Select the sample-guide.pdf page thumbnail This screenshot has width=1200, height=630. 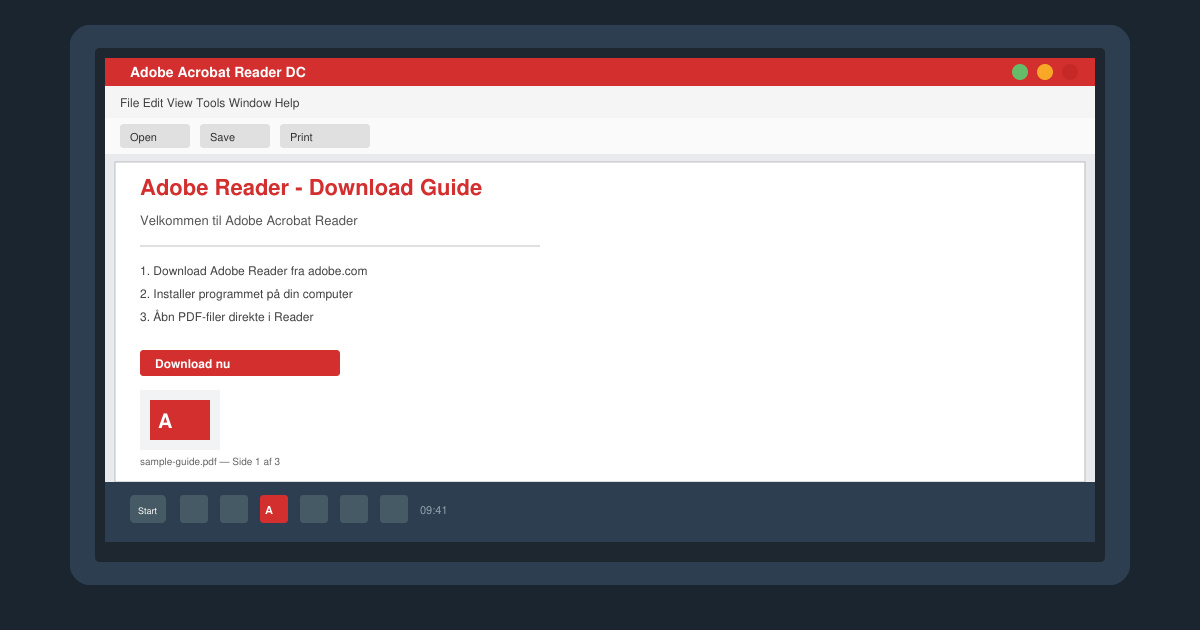[180, 420]
